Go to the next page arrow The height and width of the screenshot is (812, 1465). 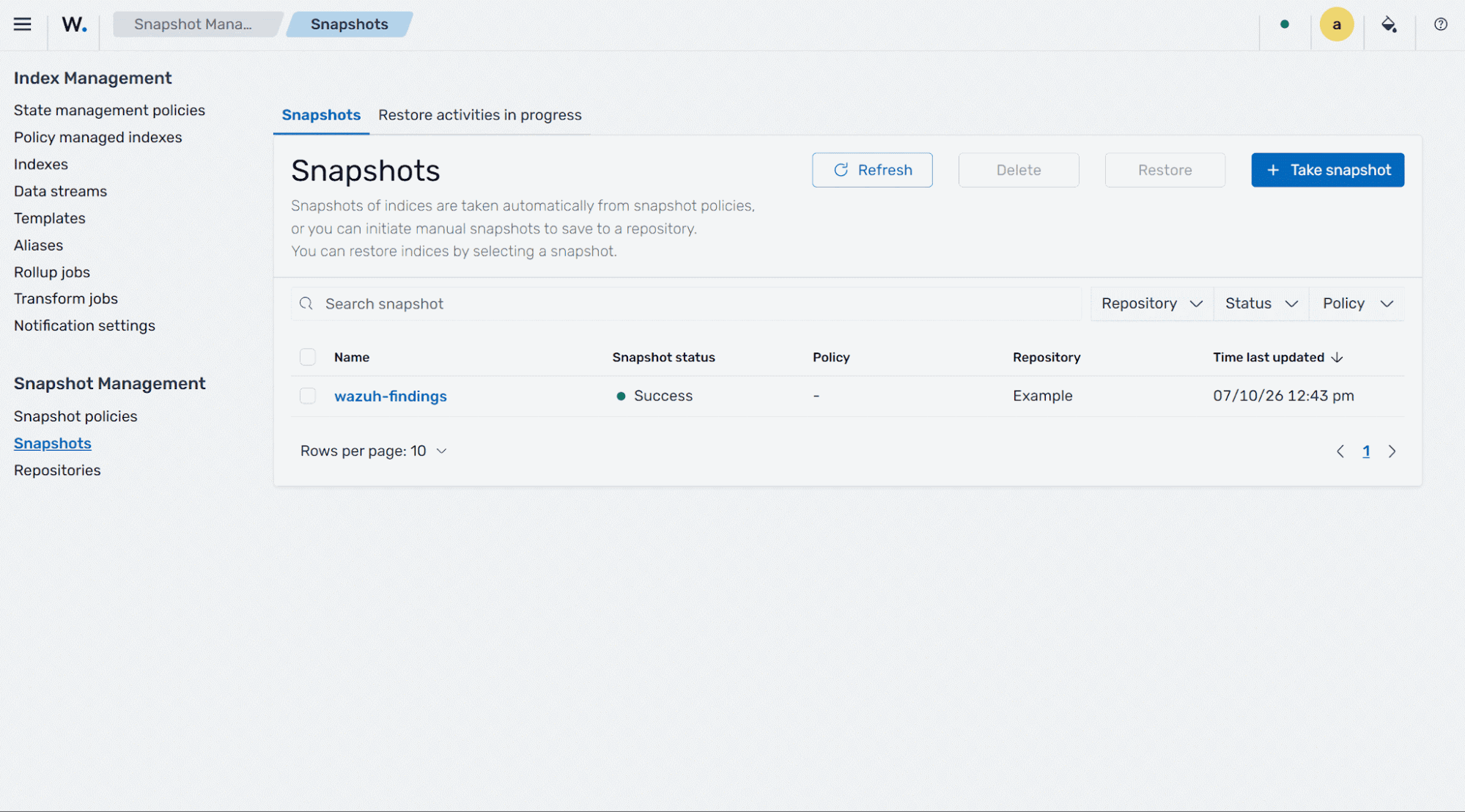[x=1392, y=451]
